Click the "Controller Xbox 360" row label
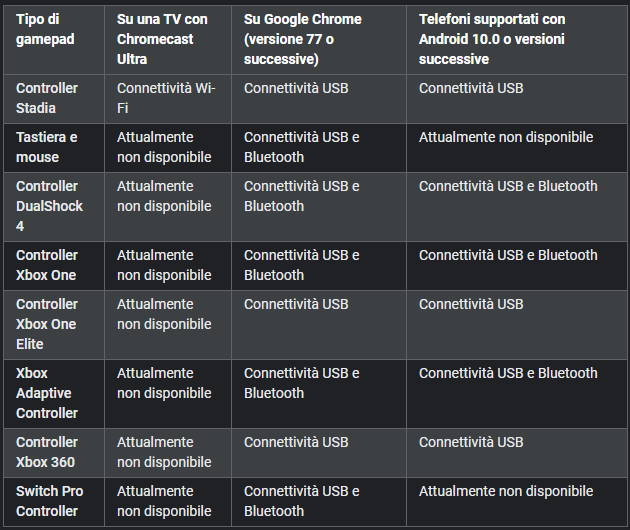The width and height of the screenshot is (630, 530). (x=47, y=452)
